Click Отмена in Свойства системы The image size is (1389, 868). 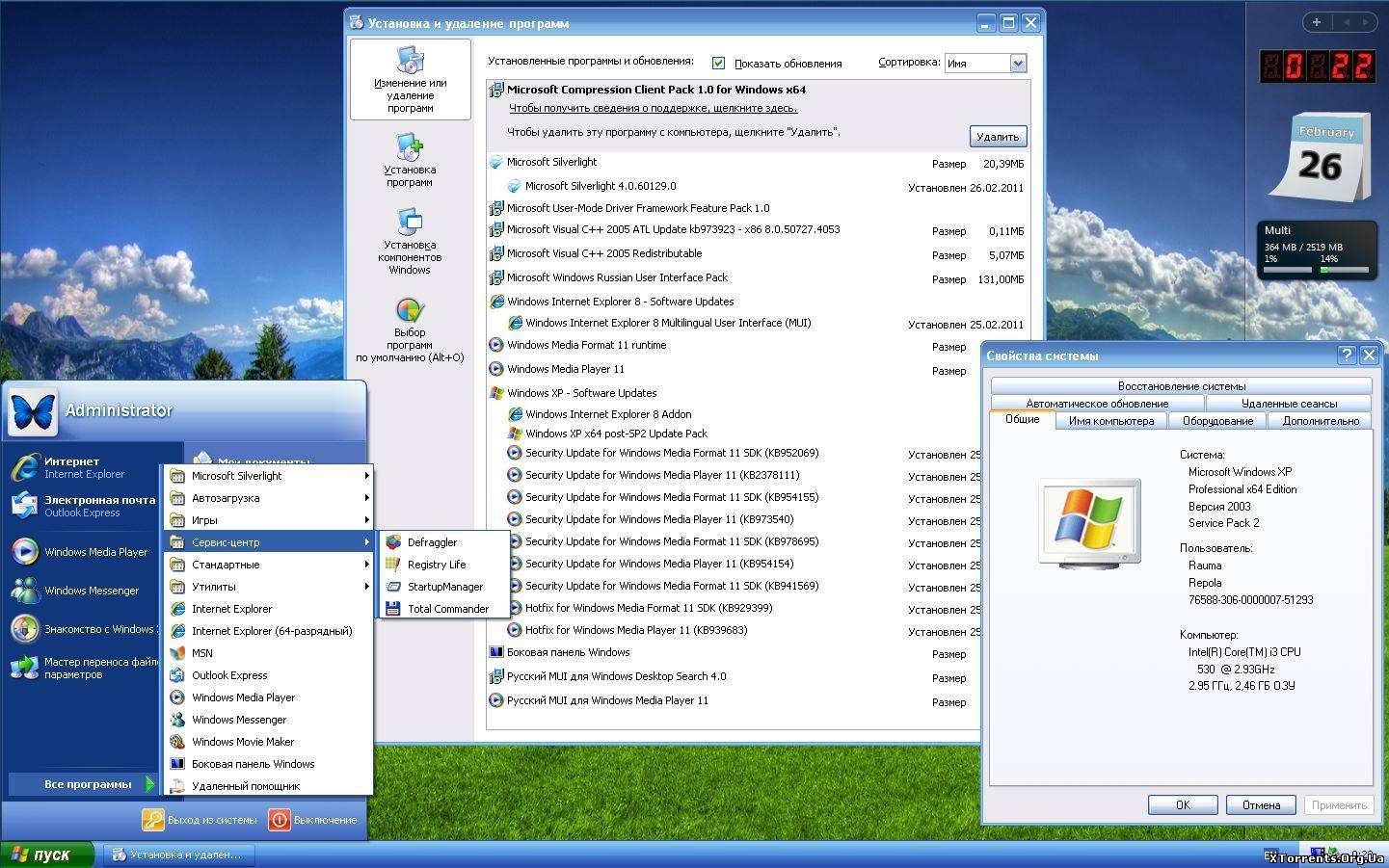pyautogui.click(x=1261, y=804)
